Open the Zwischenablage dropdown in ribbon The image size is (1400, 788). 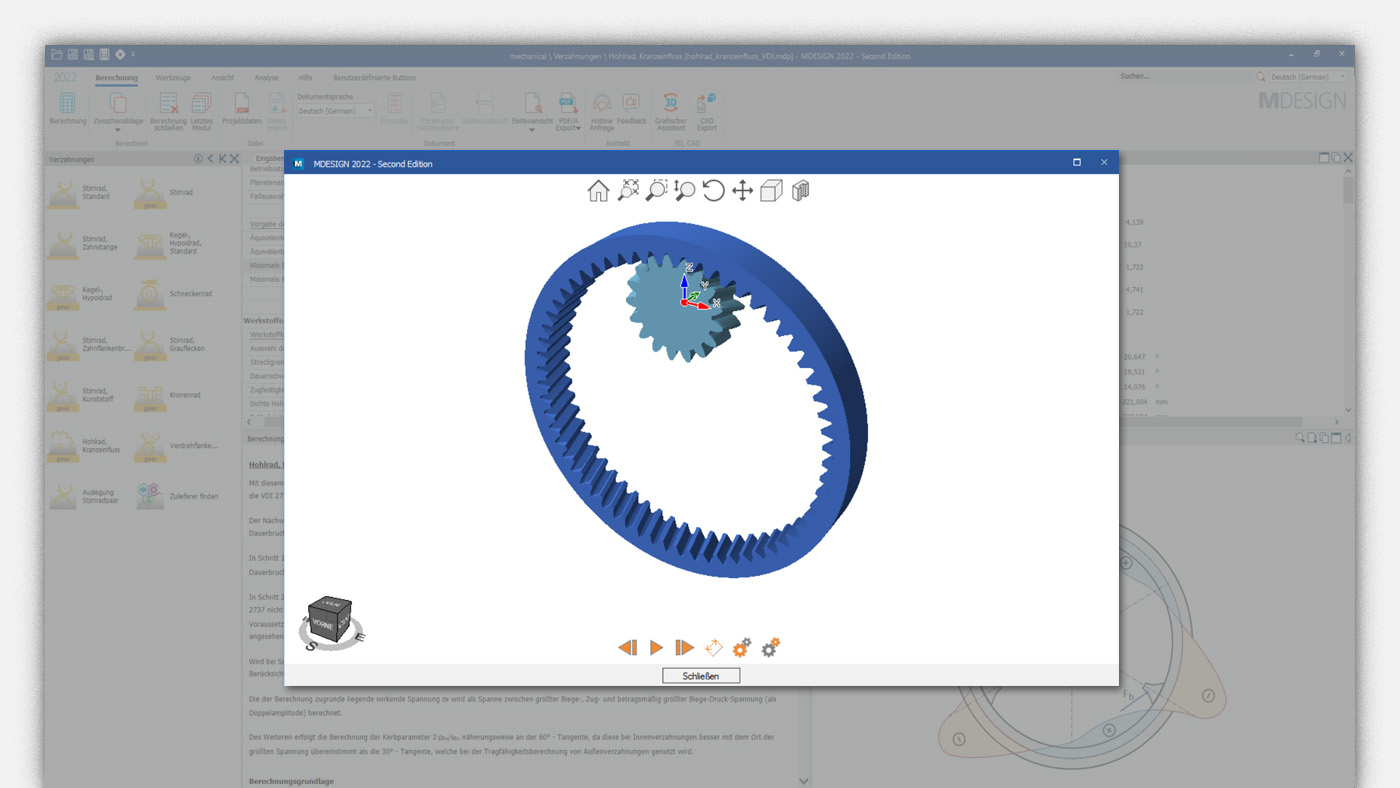[x=117, y=113]
